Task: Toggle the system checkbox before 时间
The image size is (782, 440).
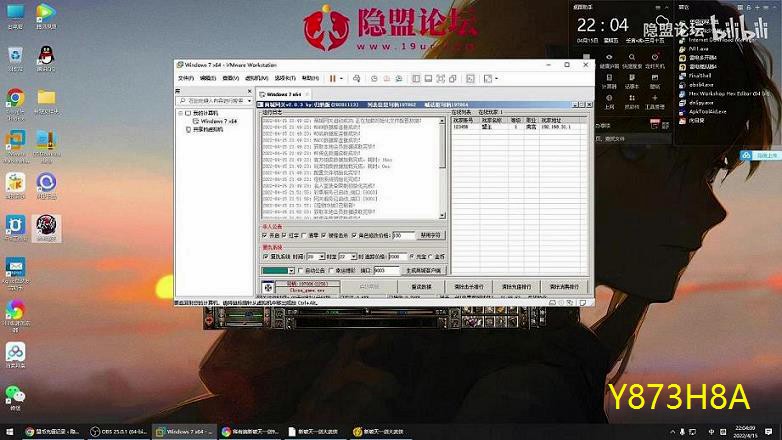Action: click(265, 256)
